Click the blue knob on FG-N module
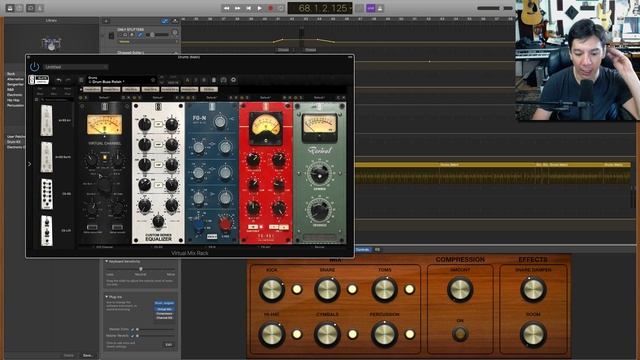640x360 pixels. click(198, 224)
